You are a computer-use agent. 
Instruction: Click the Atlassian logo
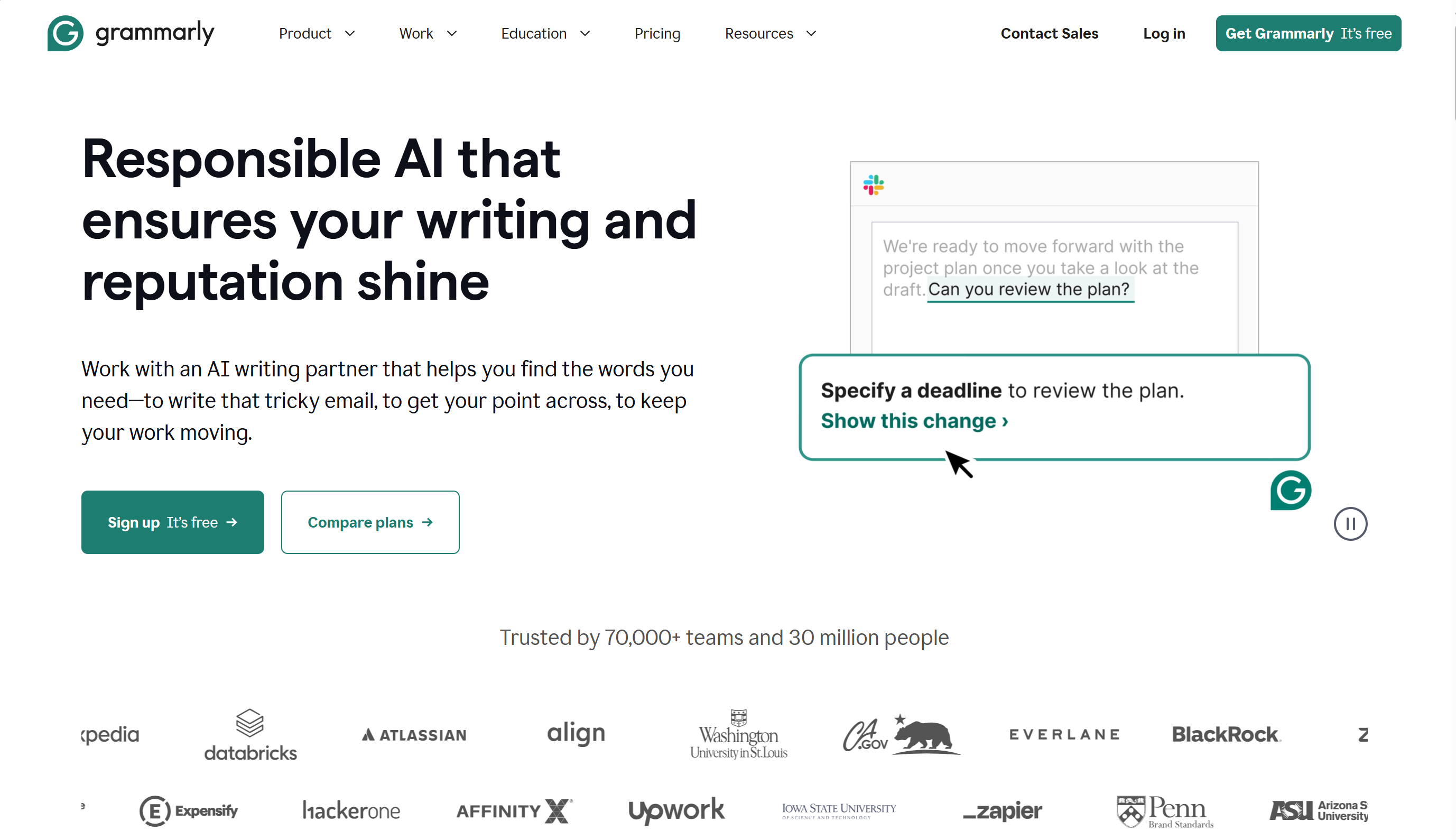tap(414, 734)
